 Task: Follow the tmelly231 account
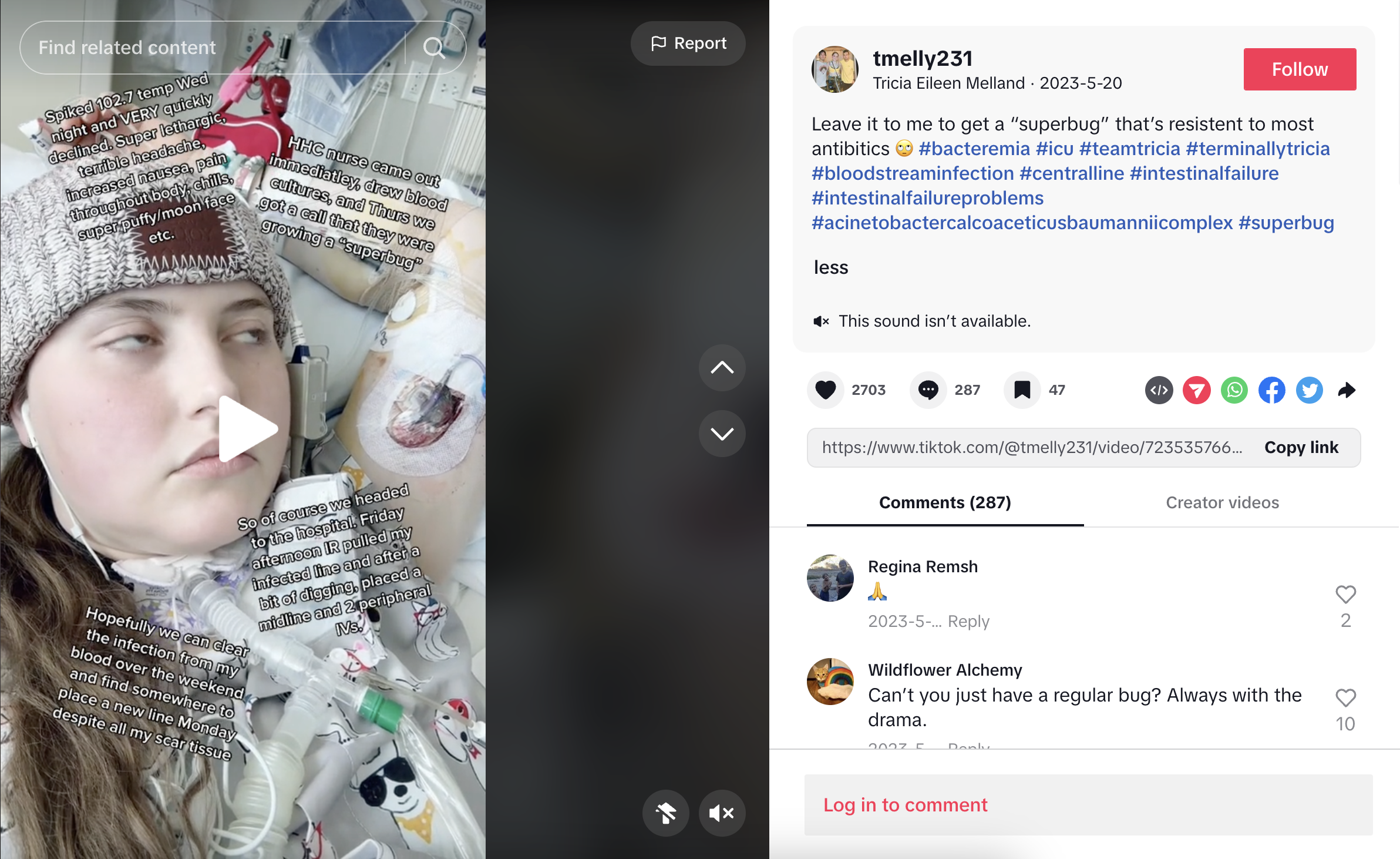click(1300, 69)
